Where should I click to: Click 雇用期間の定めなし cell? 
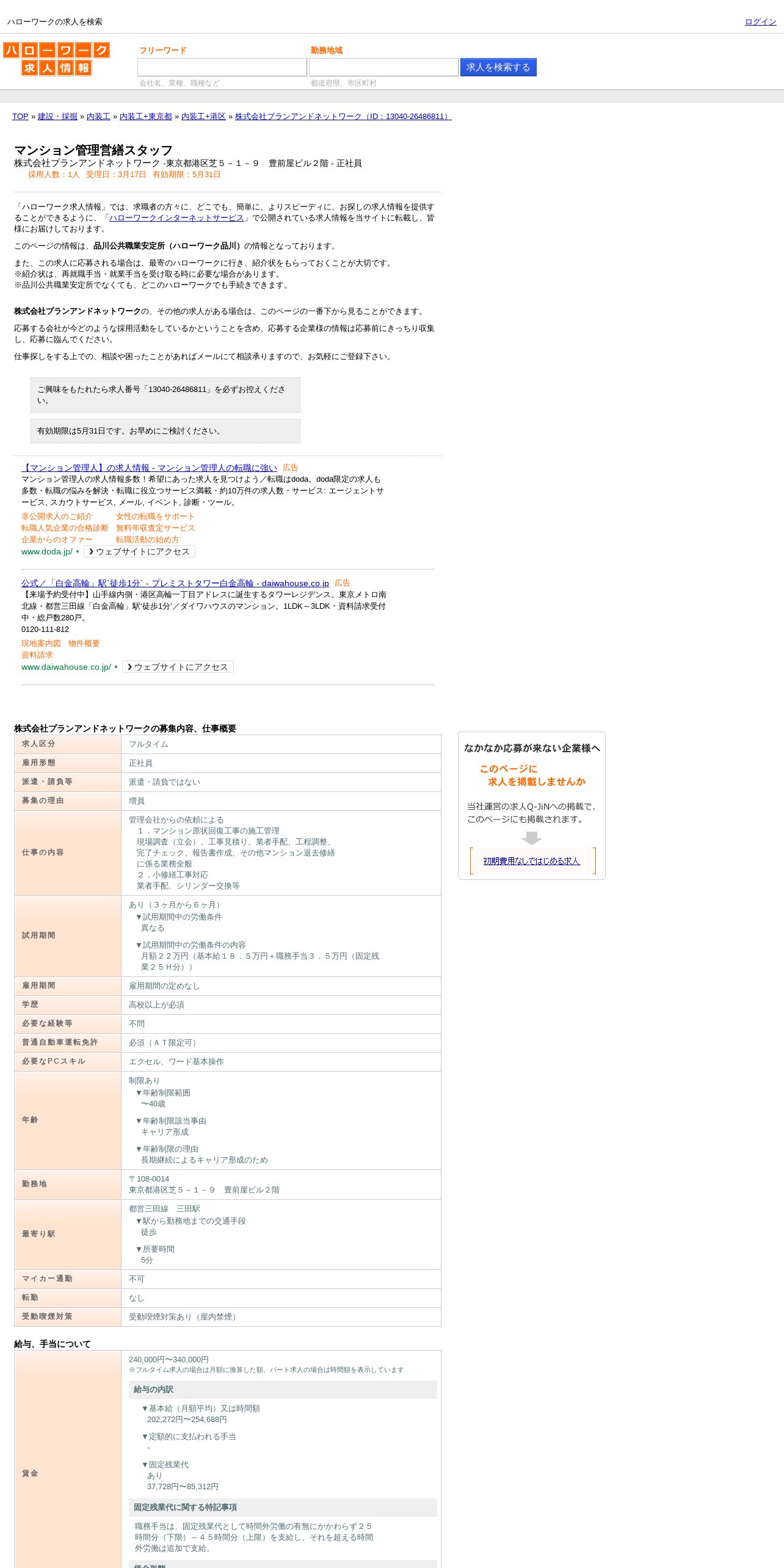[x=281, y=986]
